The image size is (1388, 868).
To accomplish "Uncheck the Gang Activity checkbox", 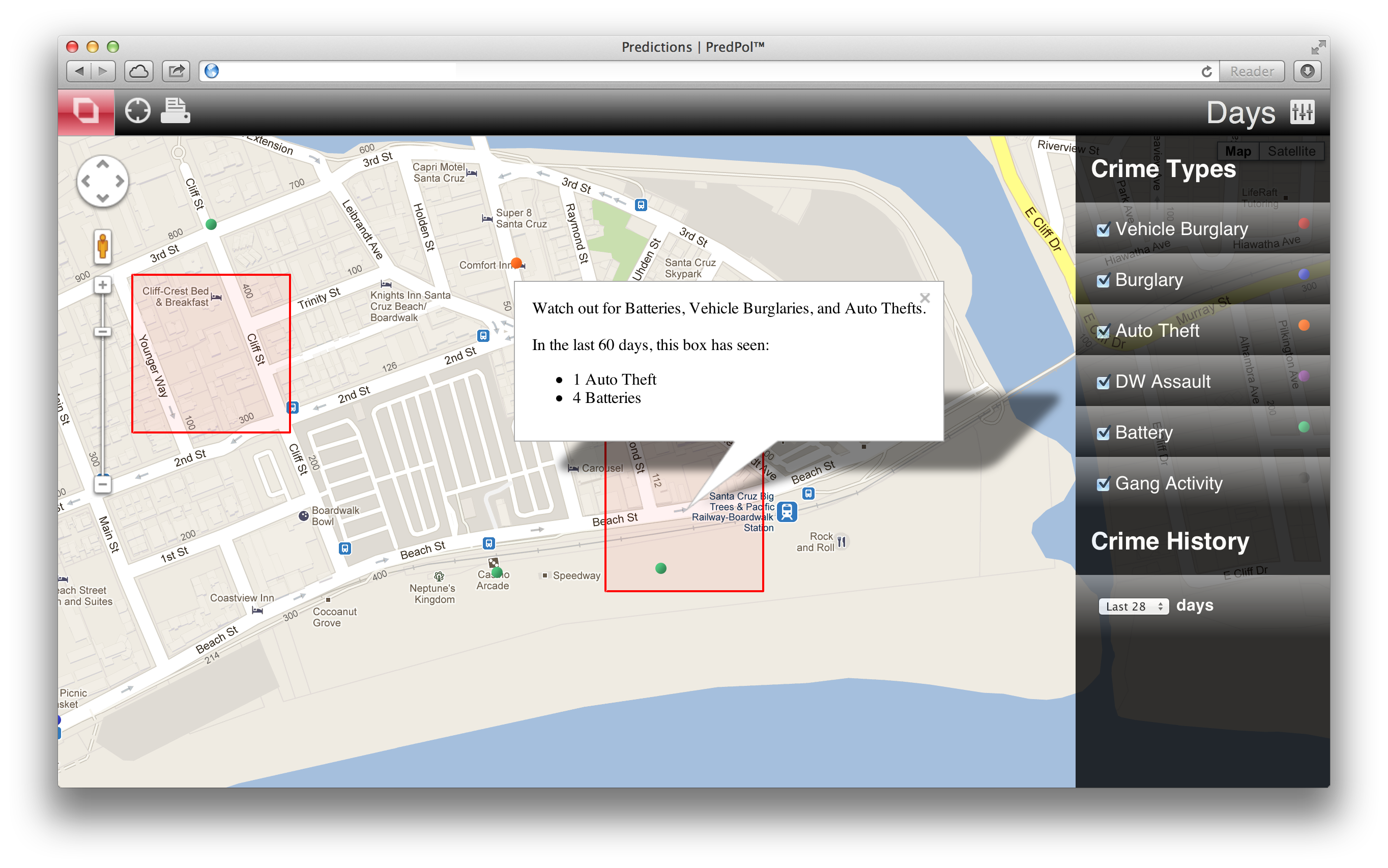I will pos(1103,484).
